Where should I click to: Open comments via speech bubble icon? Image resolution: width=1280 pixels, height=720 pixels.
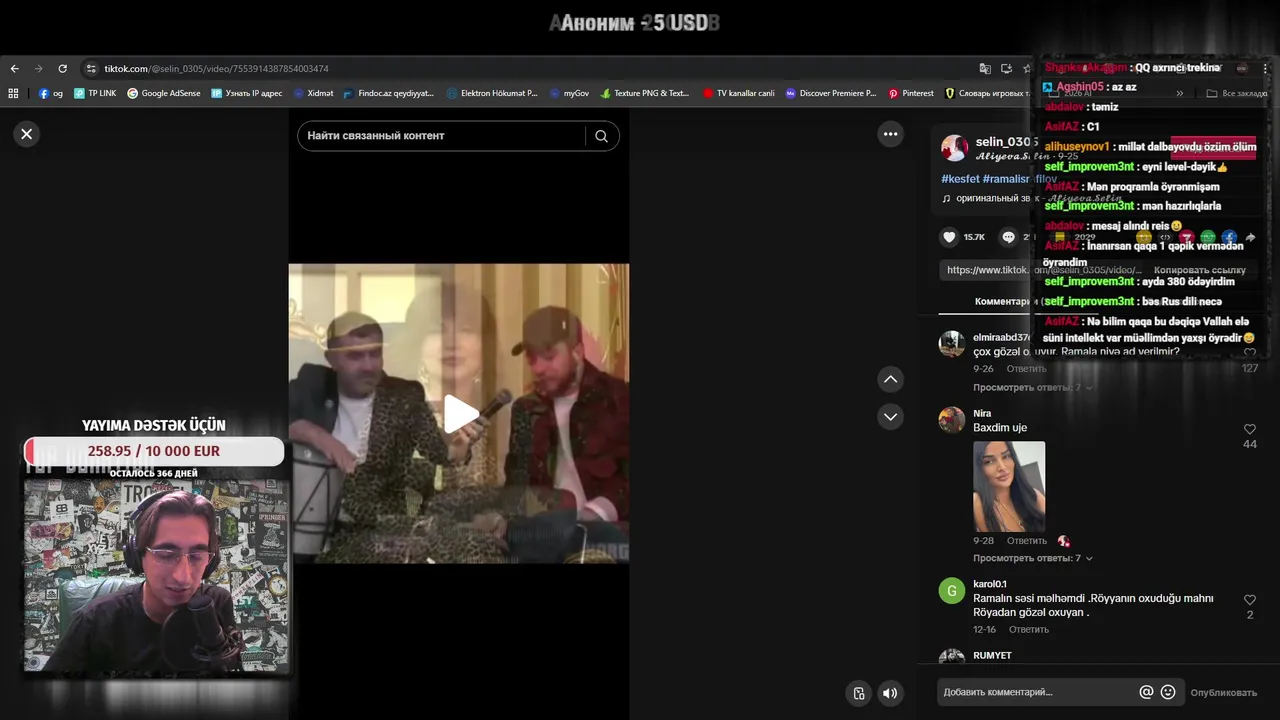(1008, 237)
